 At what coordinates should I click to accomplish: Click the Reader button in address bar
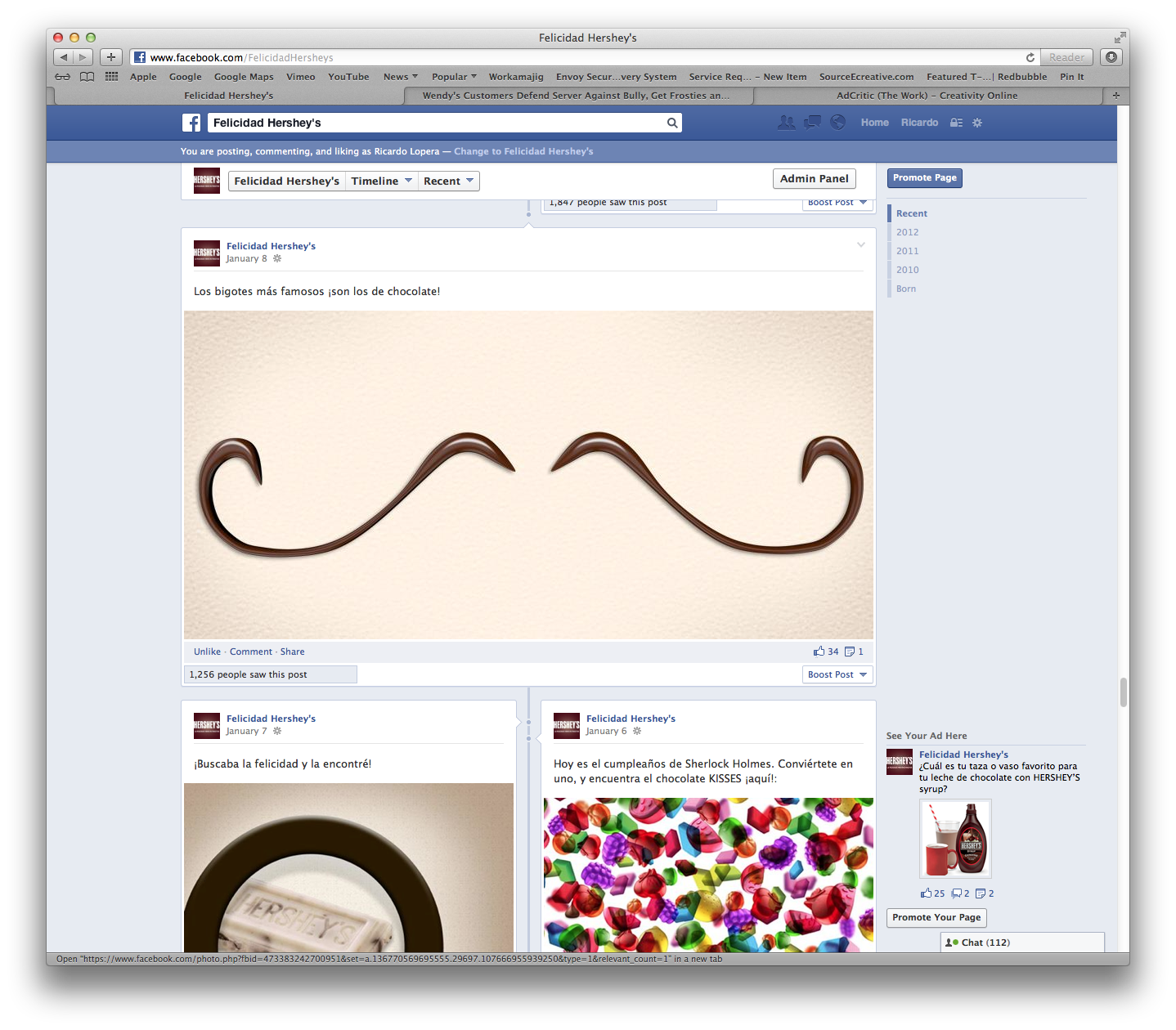pyautogui.click(x=1066, y=57)
